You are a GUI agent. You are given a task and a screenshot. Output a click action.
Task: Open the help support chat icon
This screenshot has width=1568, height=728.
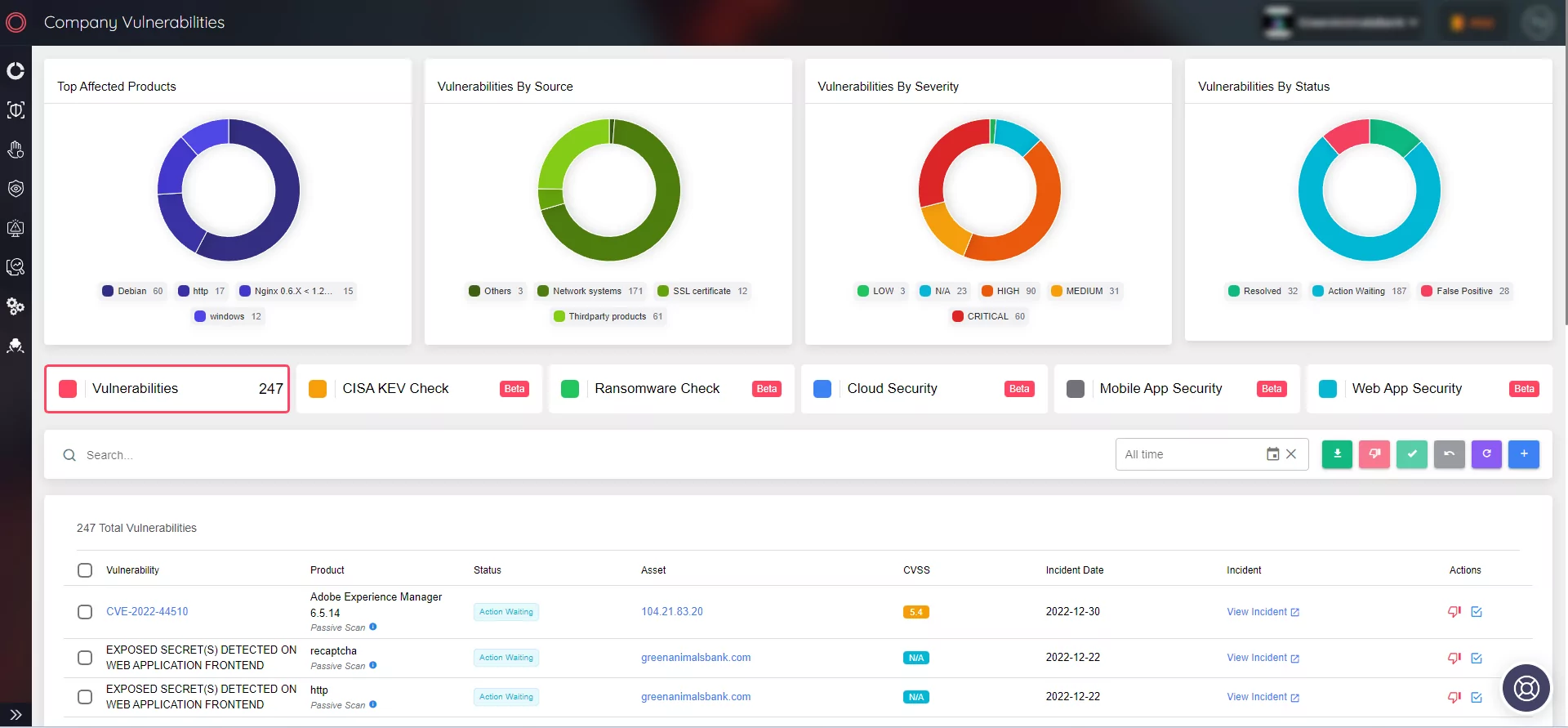(1526, 688)
